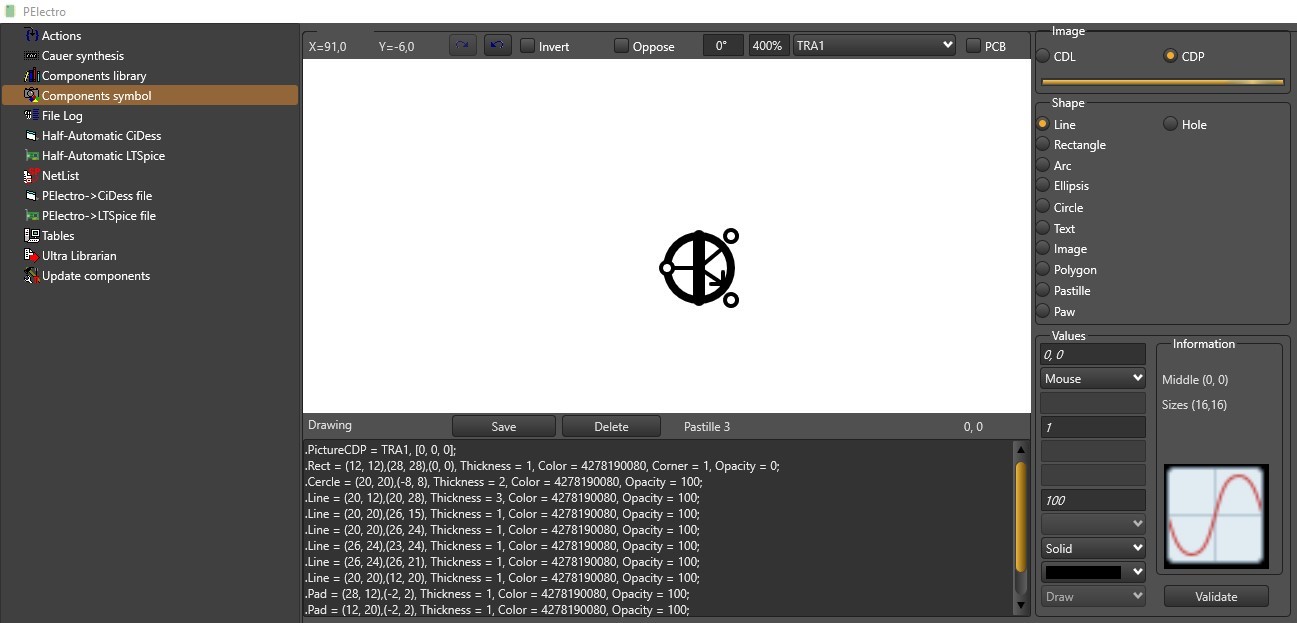Toggle the PCB checkbox
Viewport: 1297px width, 623px height.
(x=974, y=46)
